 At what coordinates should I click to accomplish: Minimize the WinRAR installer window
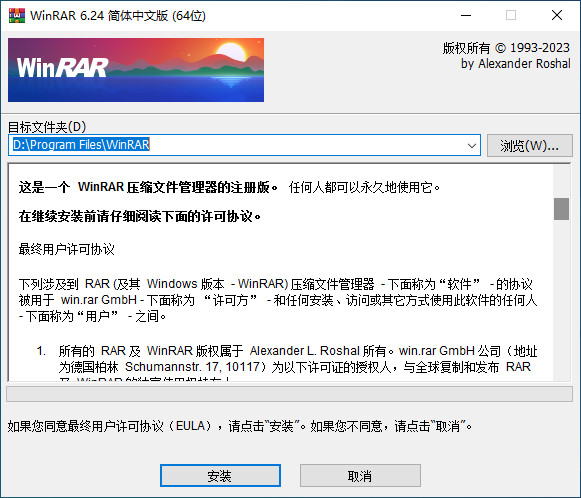click(x=466, y=16)
